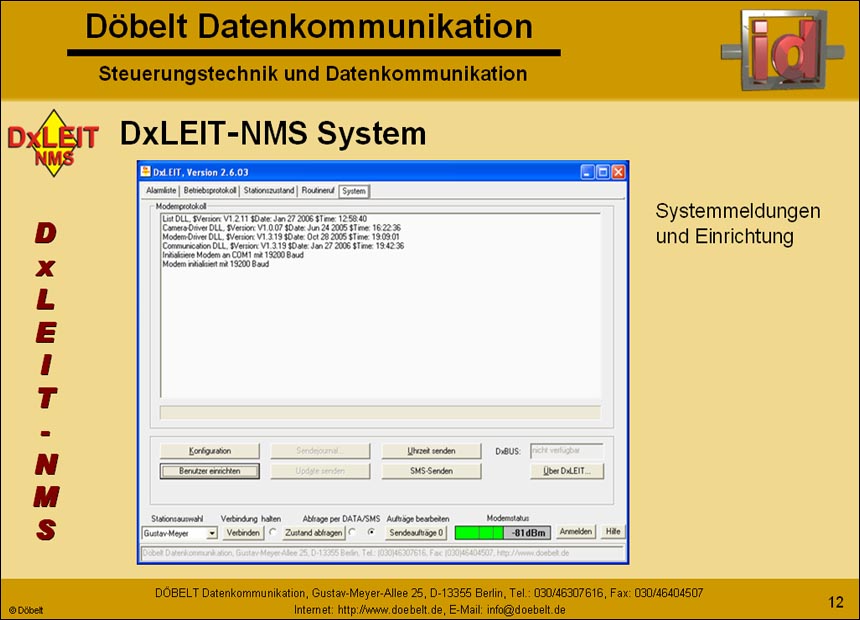Click the DxLEIT title bar app icon
860x620 pixels.
pyautogui.click(x=146, y=172)
